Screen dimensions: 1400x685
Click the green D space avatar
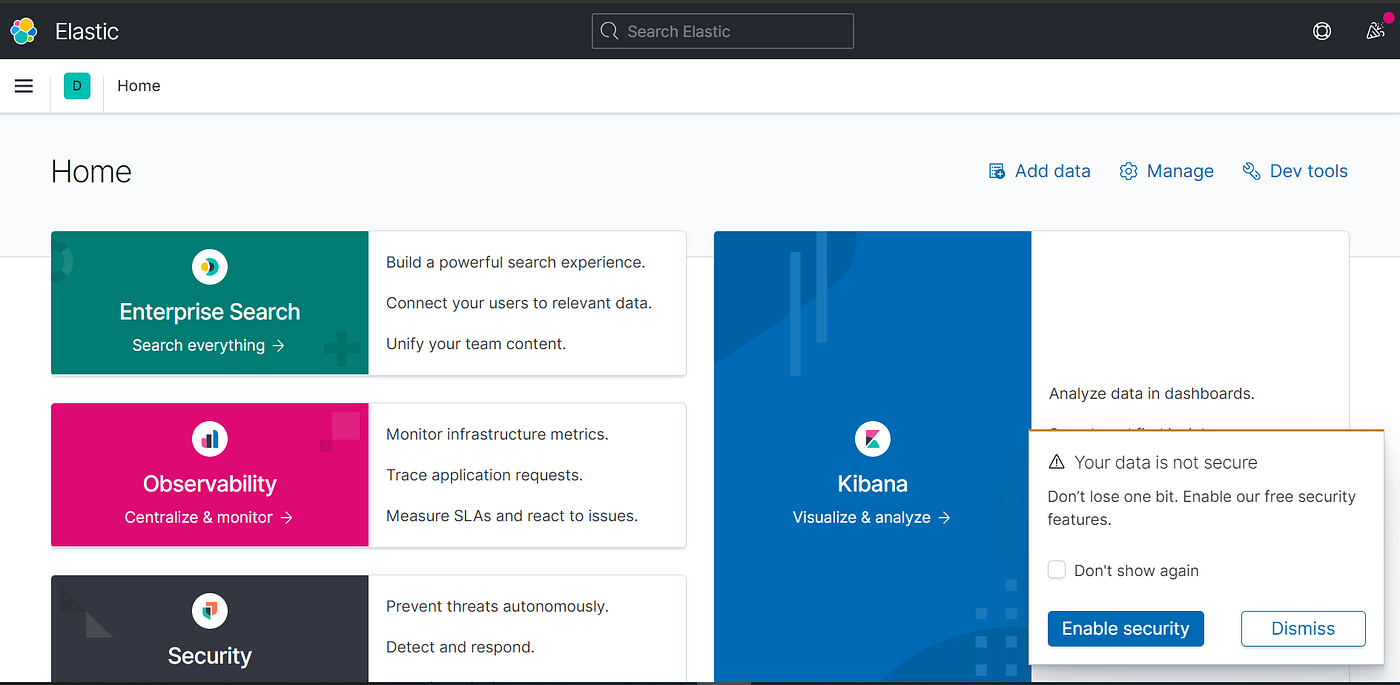[x=77, y=86]
